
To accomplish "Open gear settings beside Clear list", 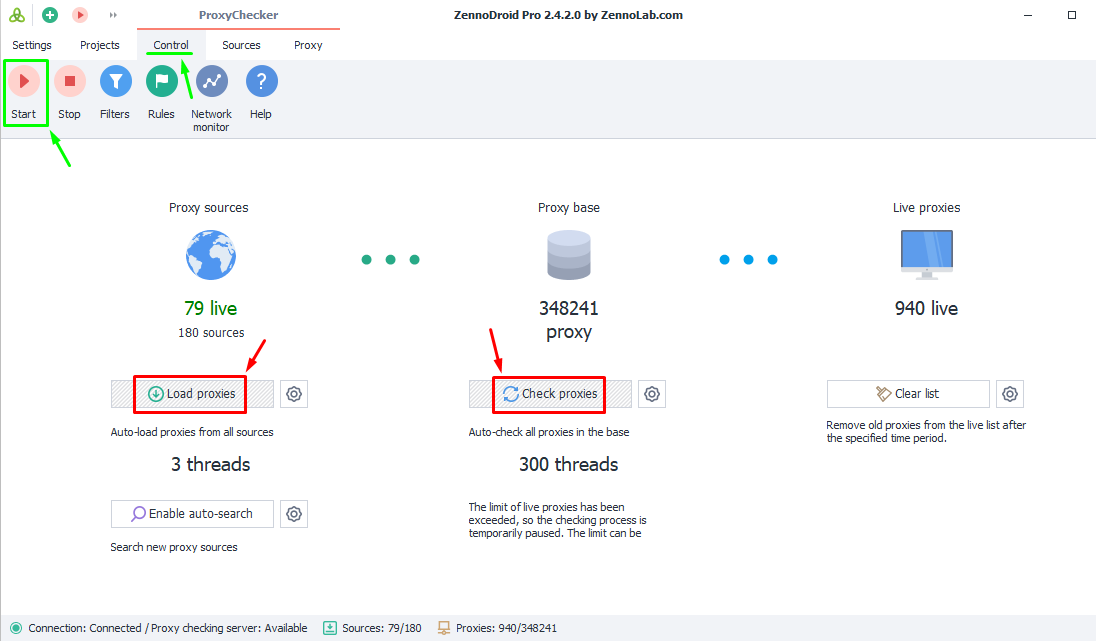I will point(1010,394).
